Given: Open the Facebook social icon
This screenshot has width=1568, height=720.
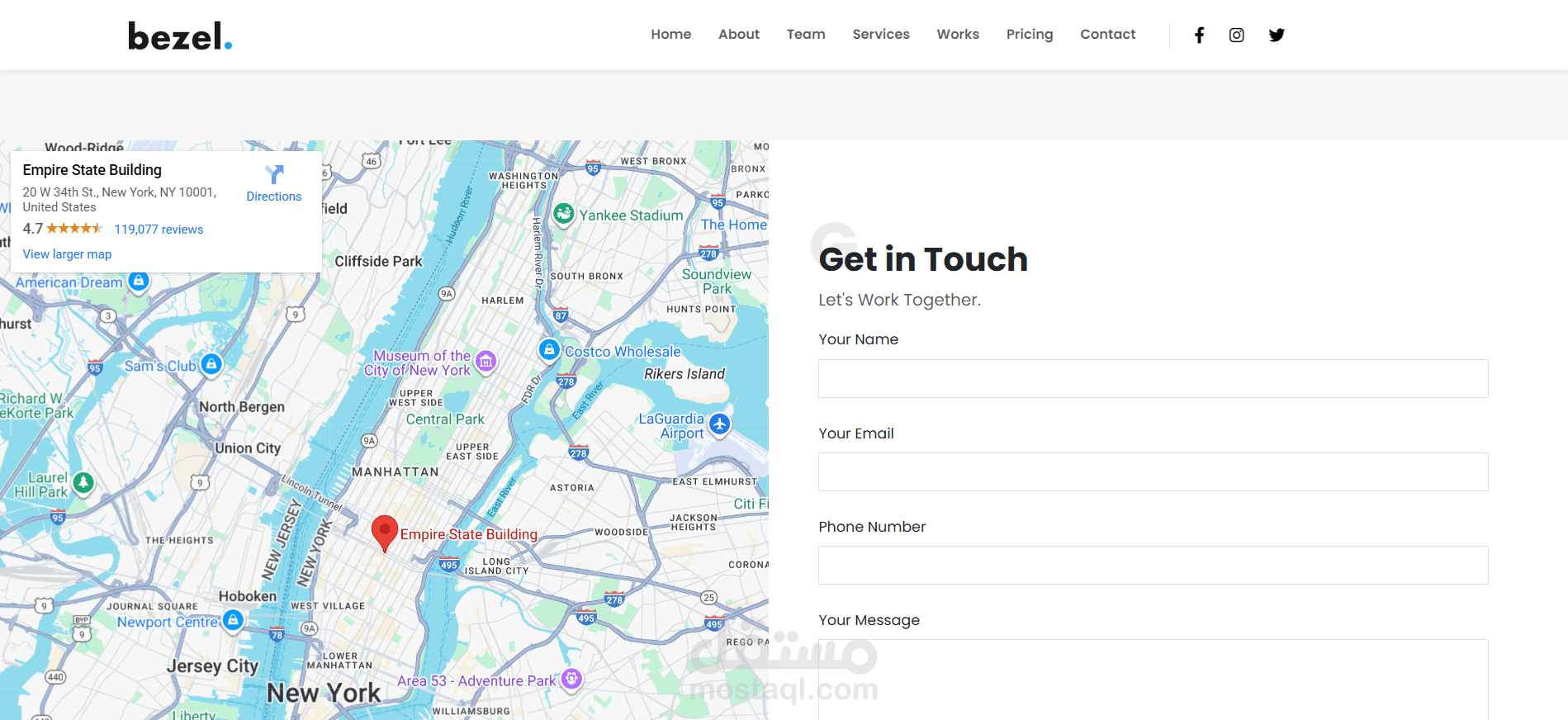Looking at the screenshot, I should point(1199,35).
